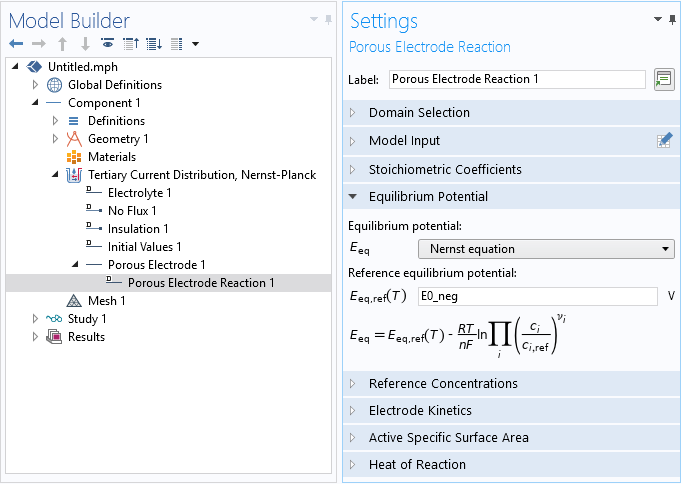681x484 pixels.
Task: Select Materials in the model tree
Action: tap(111, 157)
